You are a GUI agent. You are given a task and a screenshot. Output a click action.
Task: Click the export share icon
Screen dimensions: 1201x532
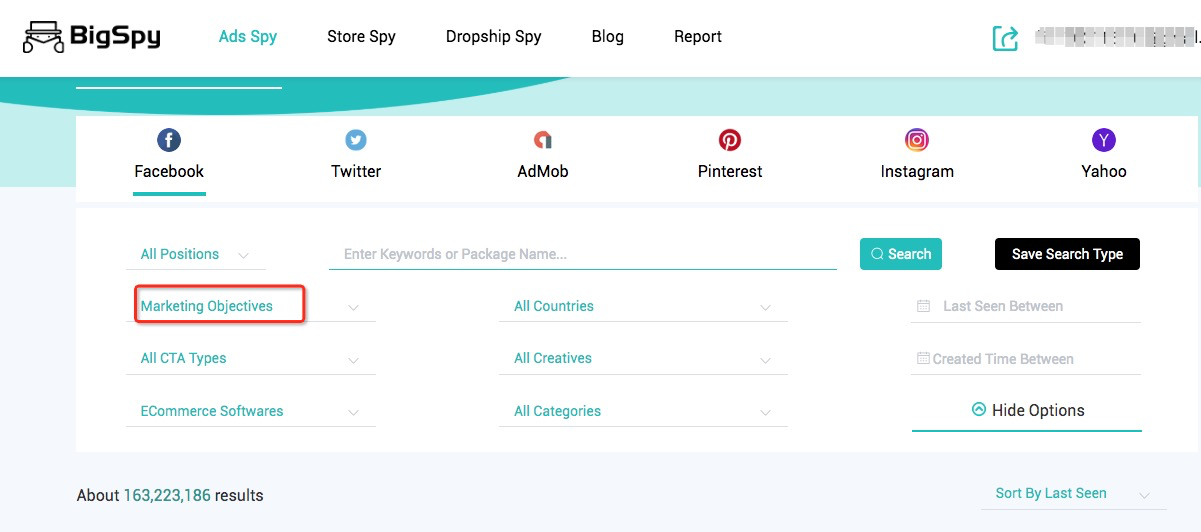pos(1005,38)
